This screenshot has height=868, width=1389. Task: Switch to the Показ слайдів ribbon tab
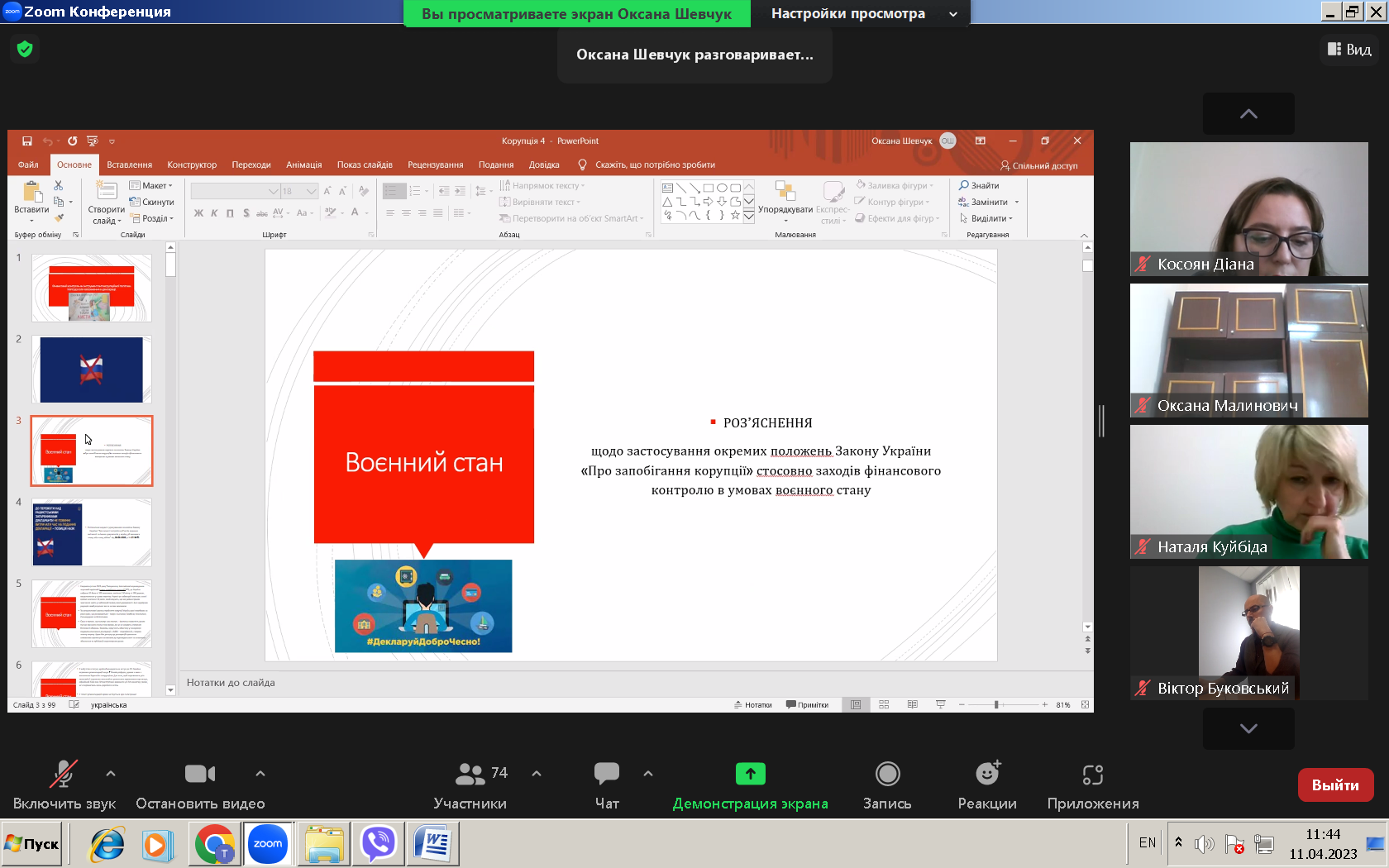pyautogui.click(x=365, y=165)
